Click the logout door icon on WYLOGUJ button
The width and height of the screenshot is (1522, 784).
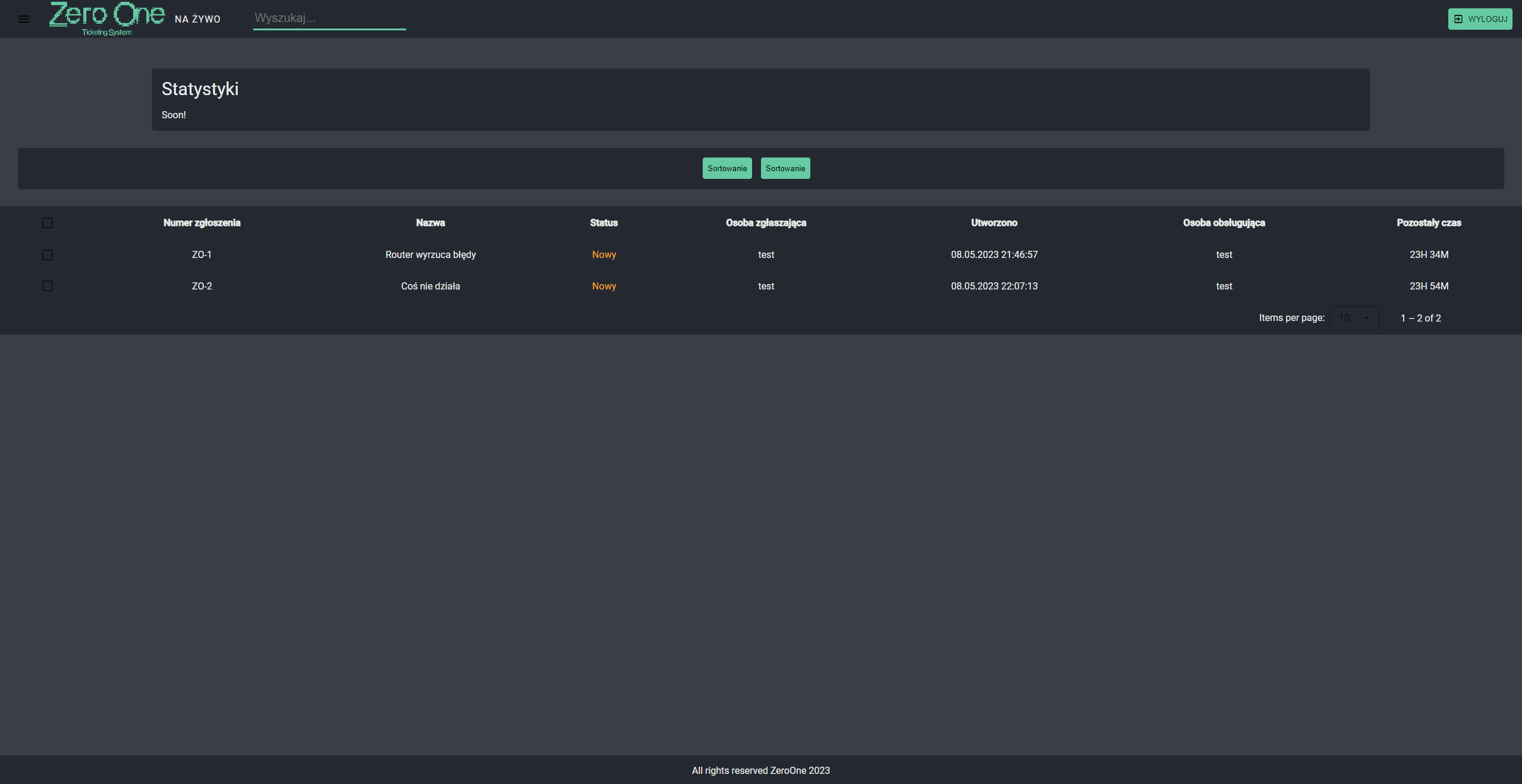1460,18
